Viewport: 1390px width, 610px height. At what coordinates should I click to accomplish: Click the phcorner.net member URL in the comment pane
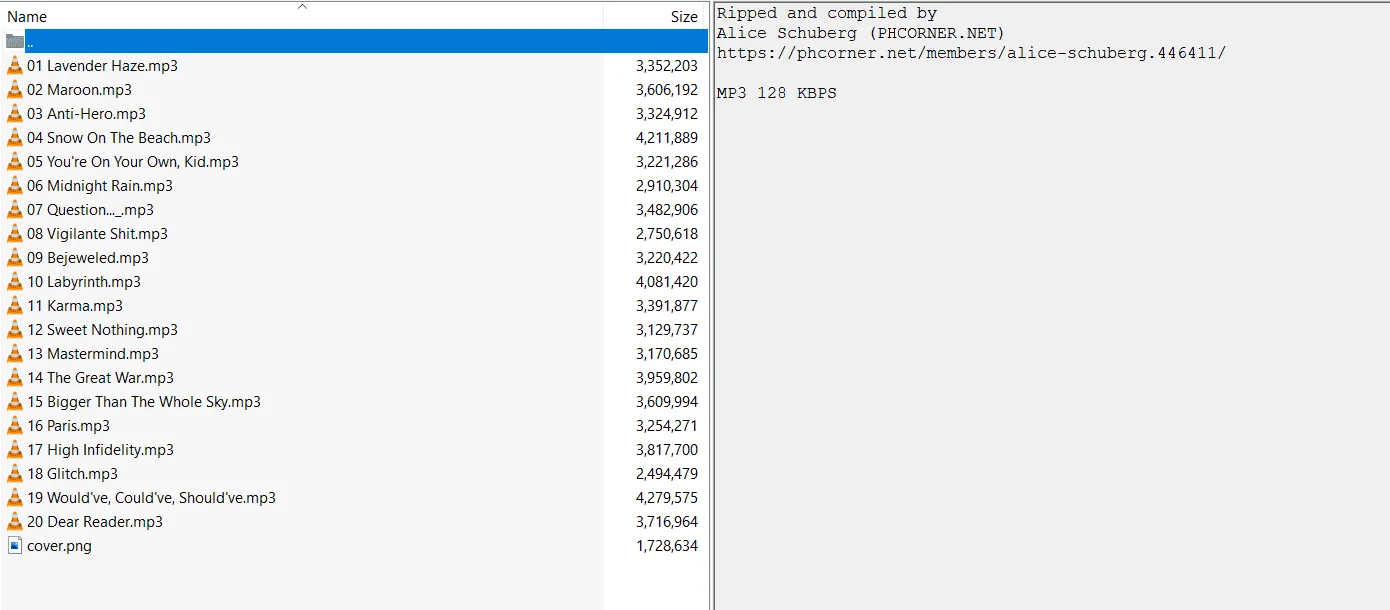coord(971,53)
